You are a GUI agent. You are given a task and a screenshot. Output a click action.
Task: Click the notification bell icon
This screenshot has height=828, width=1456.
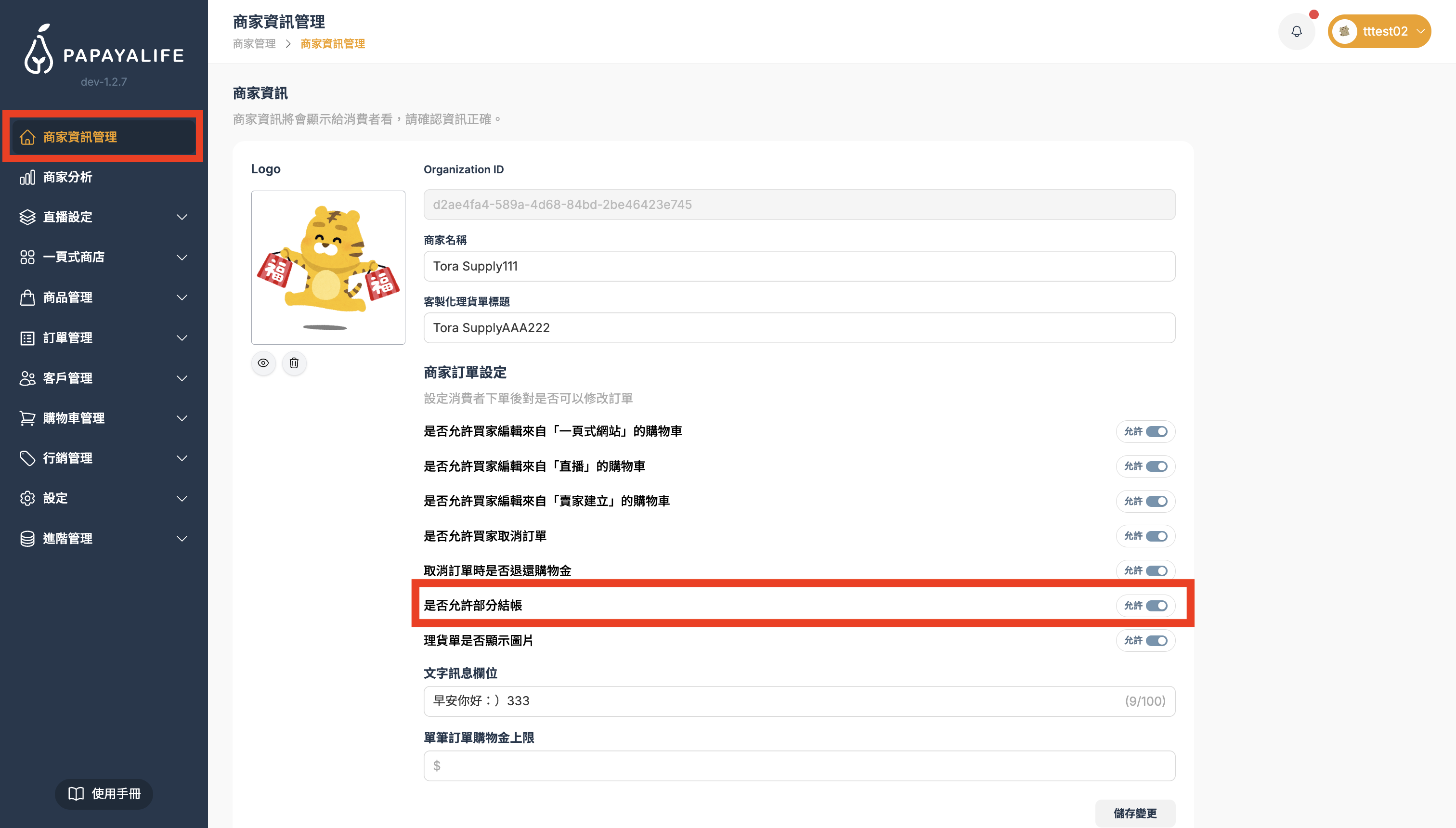pyautogui.click(x=1296, y=31)
